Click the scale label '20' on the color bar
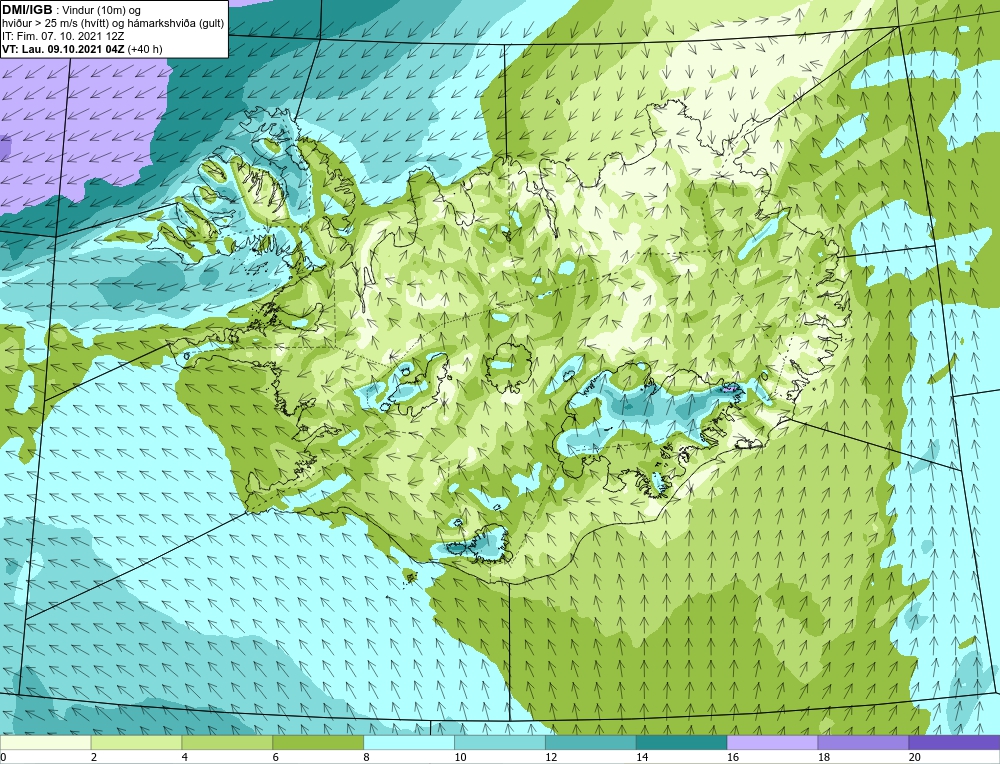Viewport: 1000px width, 764px height. 915,757
